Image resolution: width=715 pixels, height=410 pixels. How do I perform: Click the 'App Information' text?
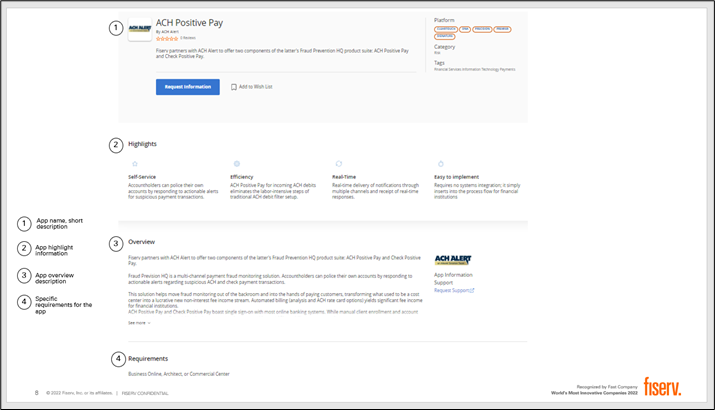point(453,275)
